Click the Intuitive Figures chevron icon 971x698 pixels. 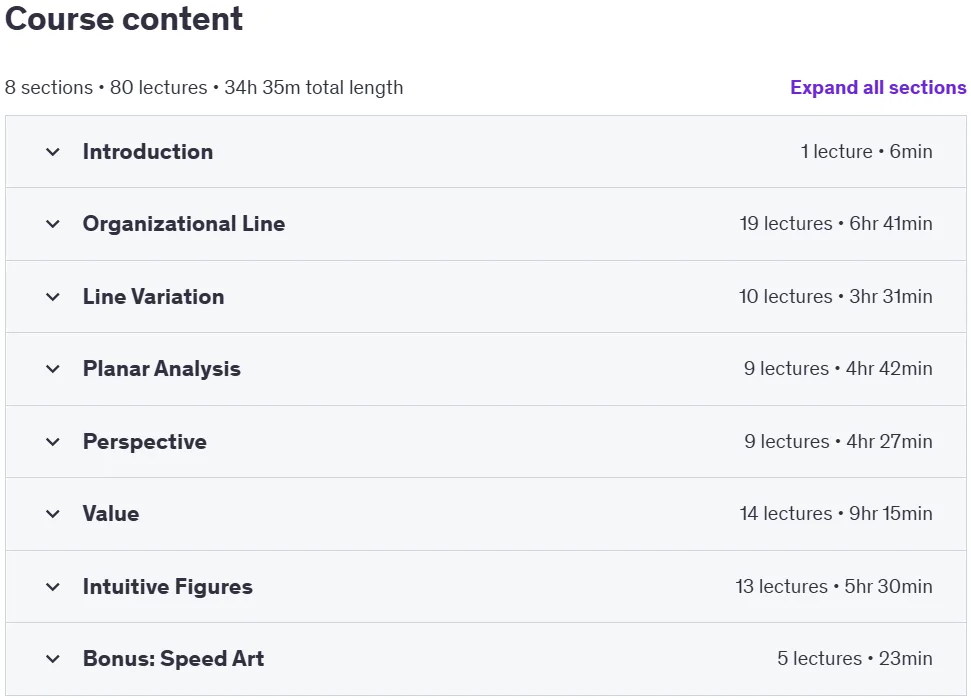(x=53, y=587)
